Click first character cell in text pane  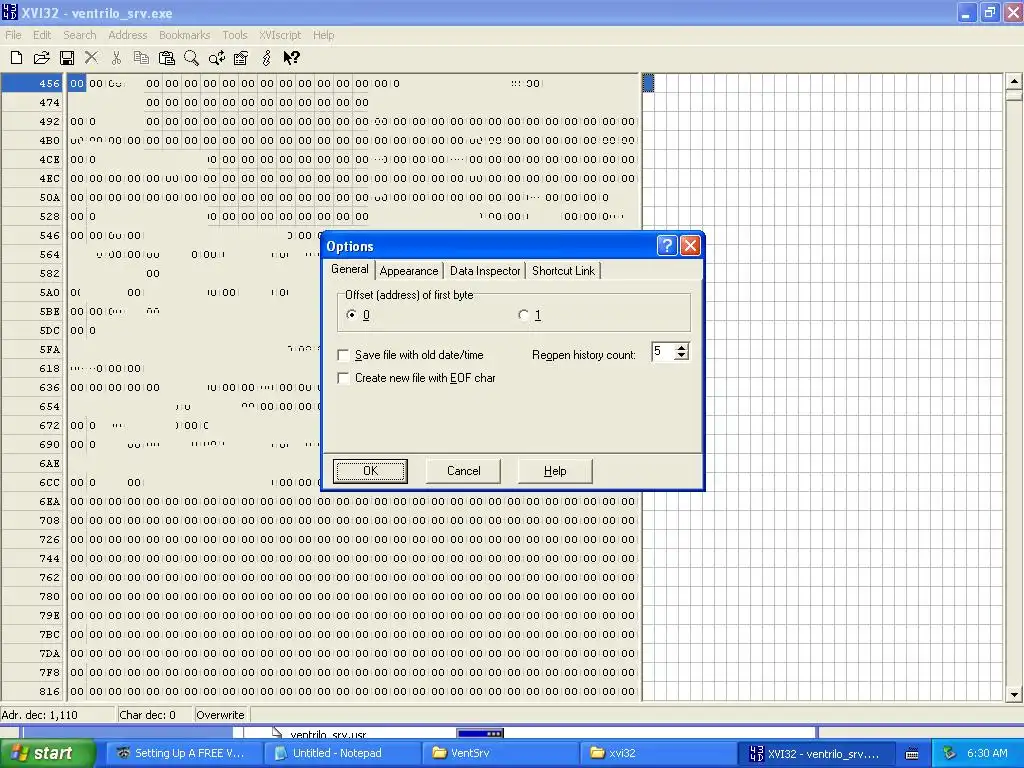click(x=648, y=84)
